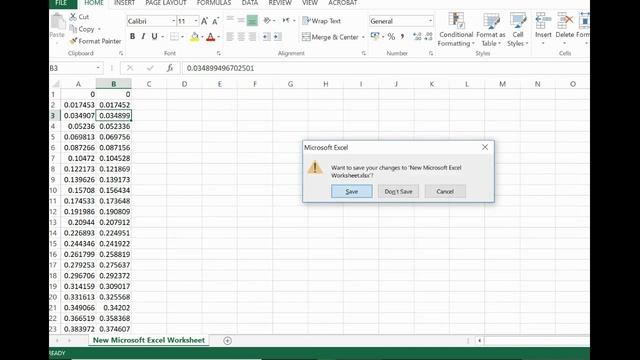
Task: Toggle Center alignment
Action: click(x=241, y=37)
